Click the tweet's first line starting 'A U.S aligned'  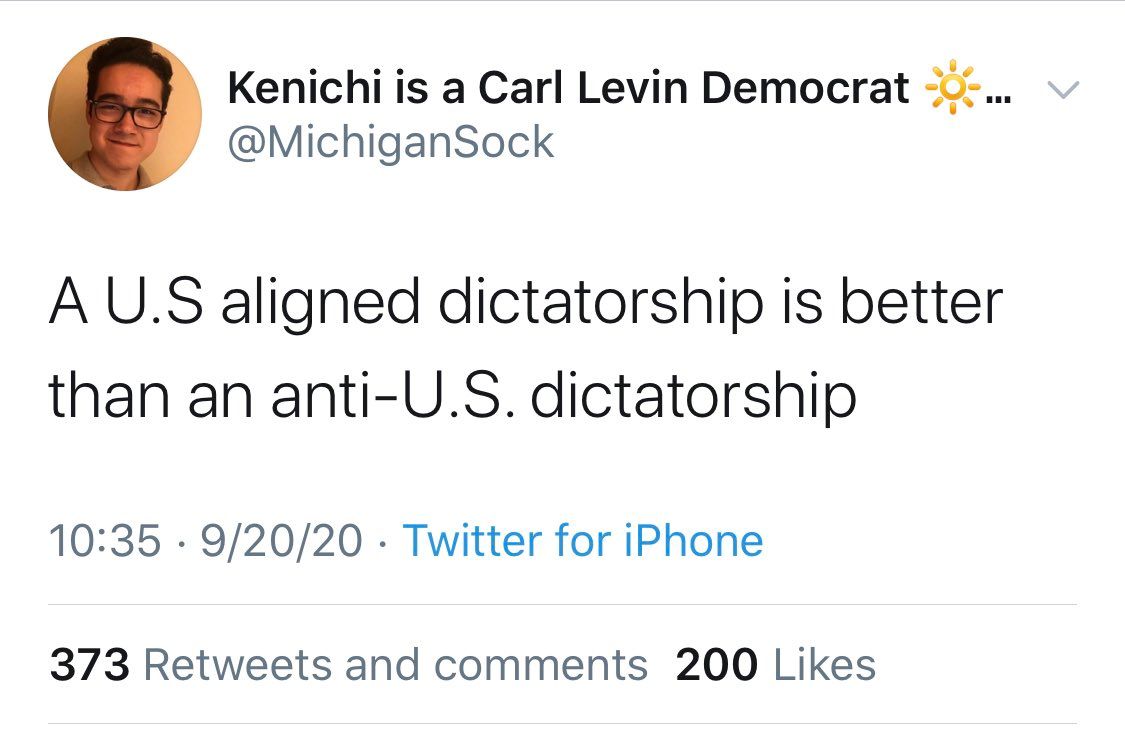pyautogui.click(x=525, y=304)
